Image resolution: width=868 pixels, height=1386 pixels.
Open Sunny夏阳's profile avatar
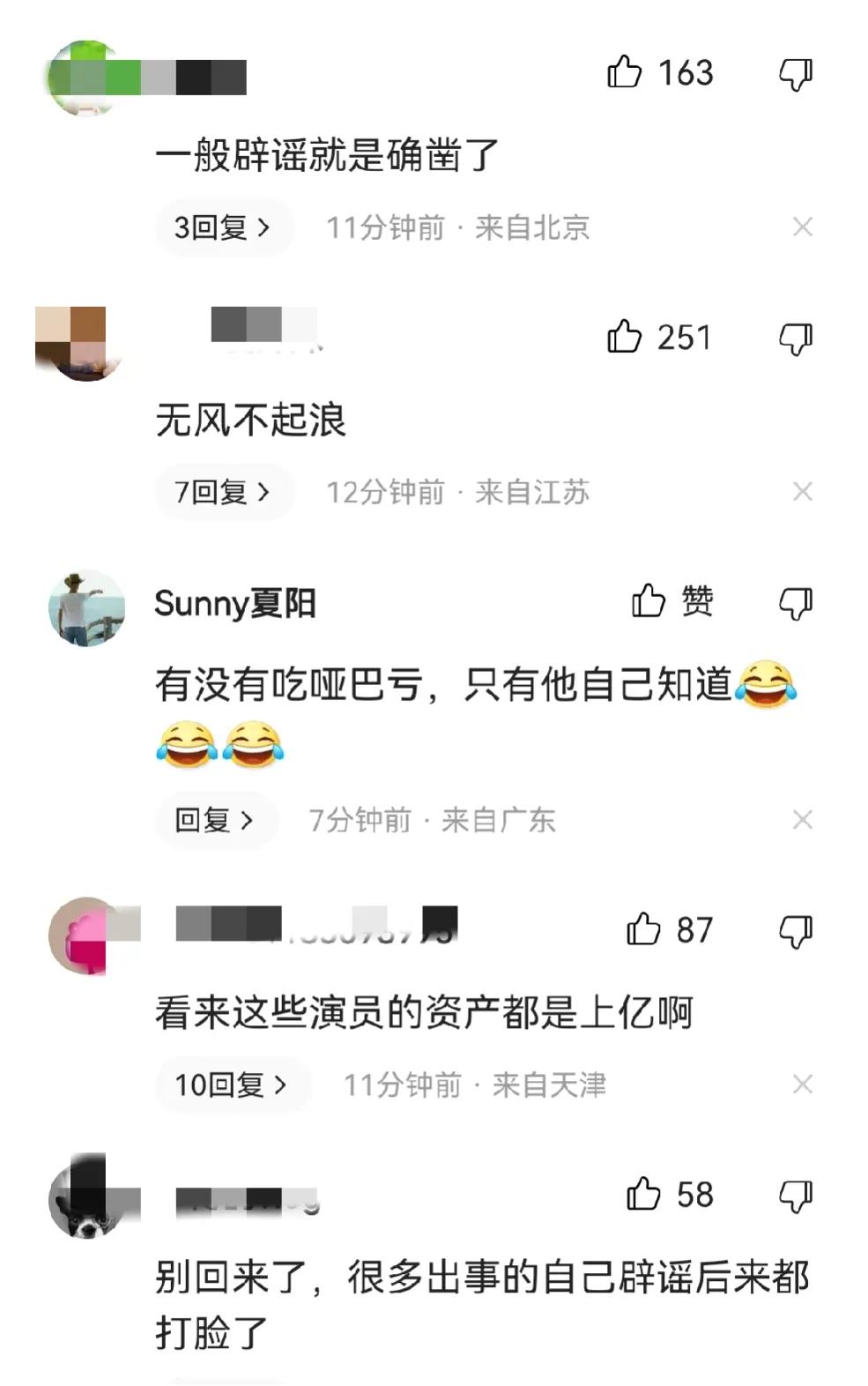pyautogui.click(x=86, y=608)
